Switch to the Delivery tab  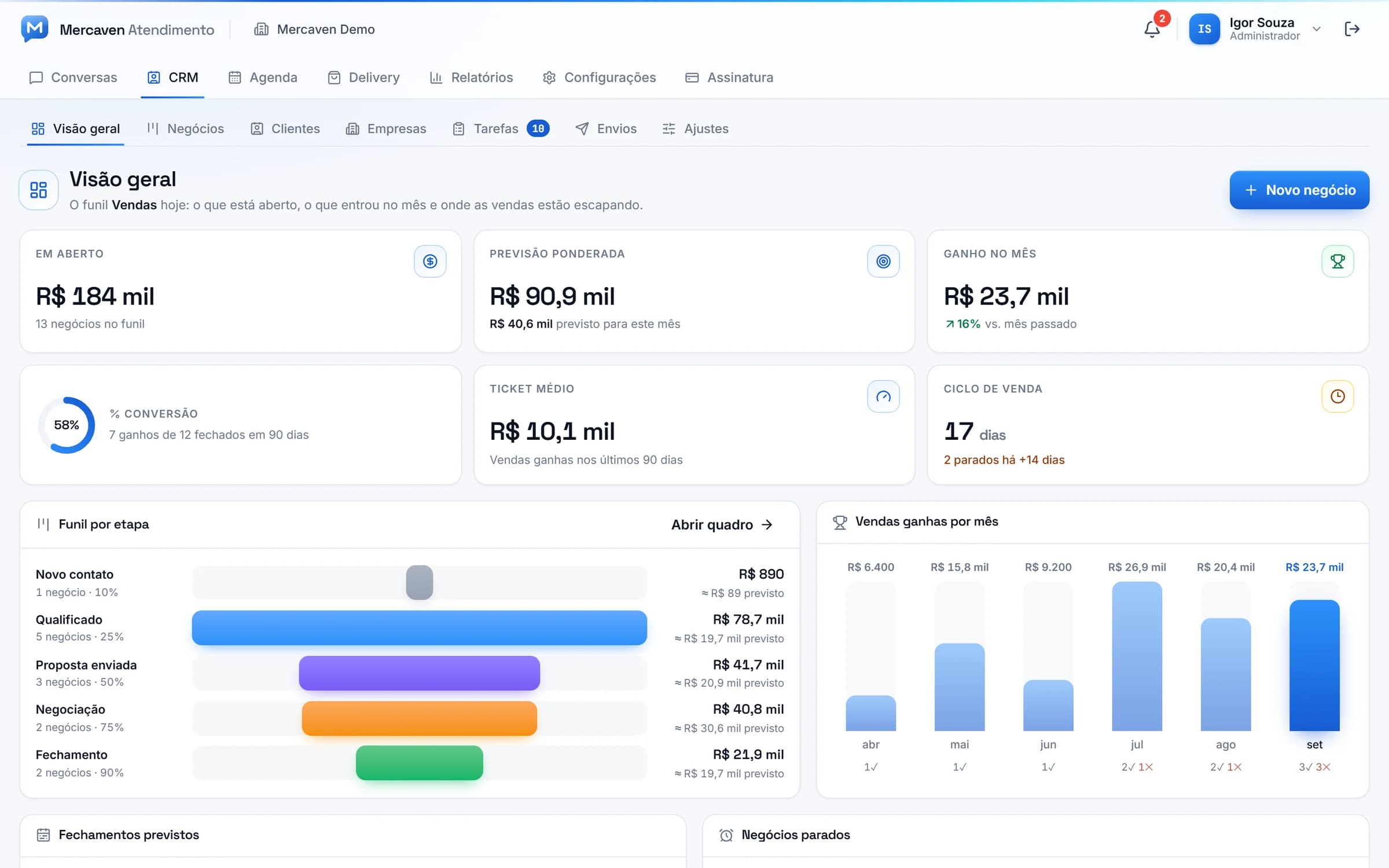363,78
